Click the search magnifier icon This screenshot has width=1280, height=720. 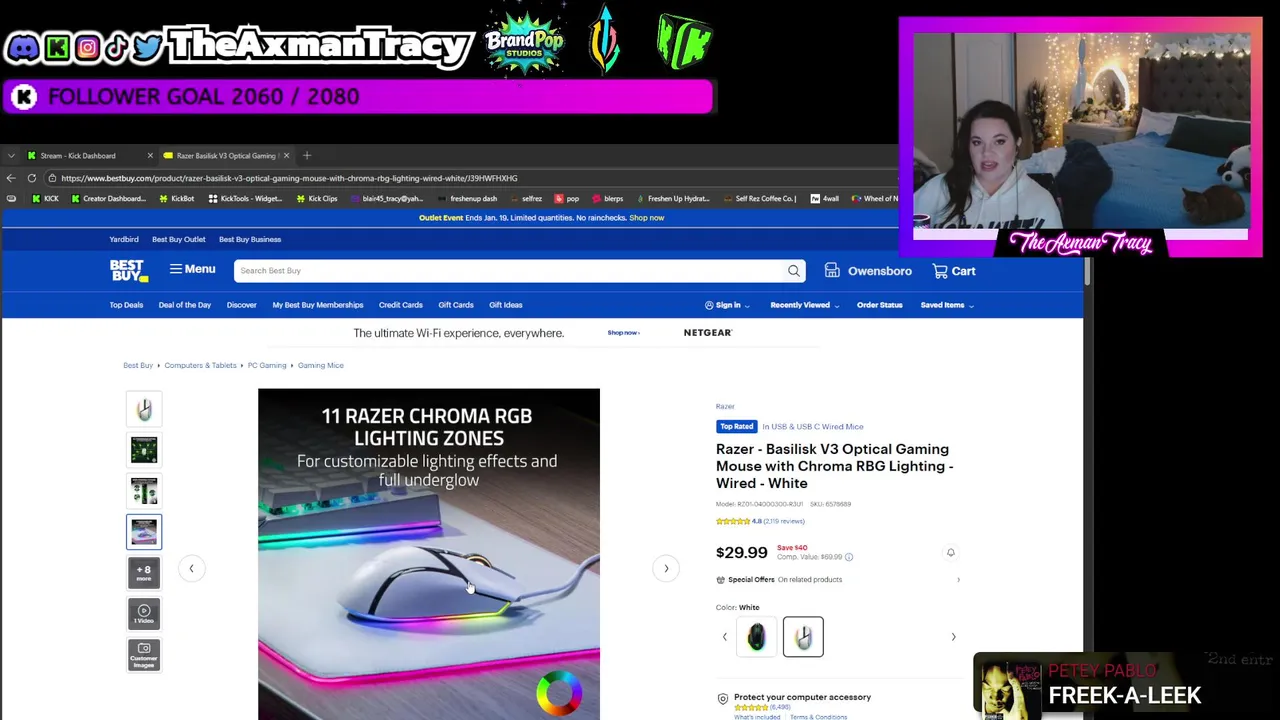coord(794,270)
